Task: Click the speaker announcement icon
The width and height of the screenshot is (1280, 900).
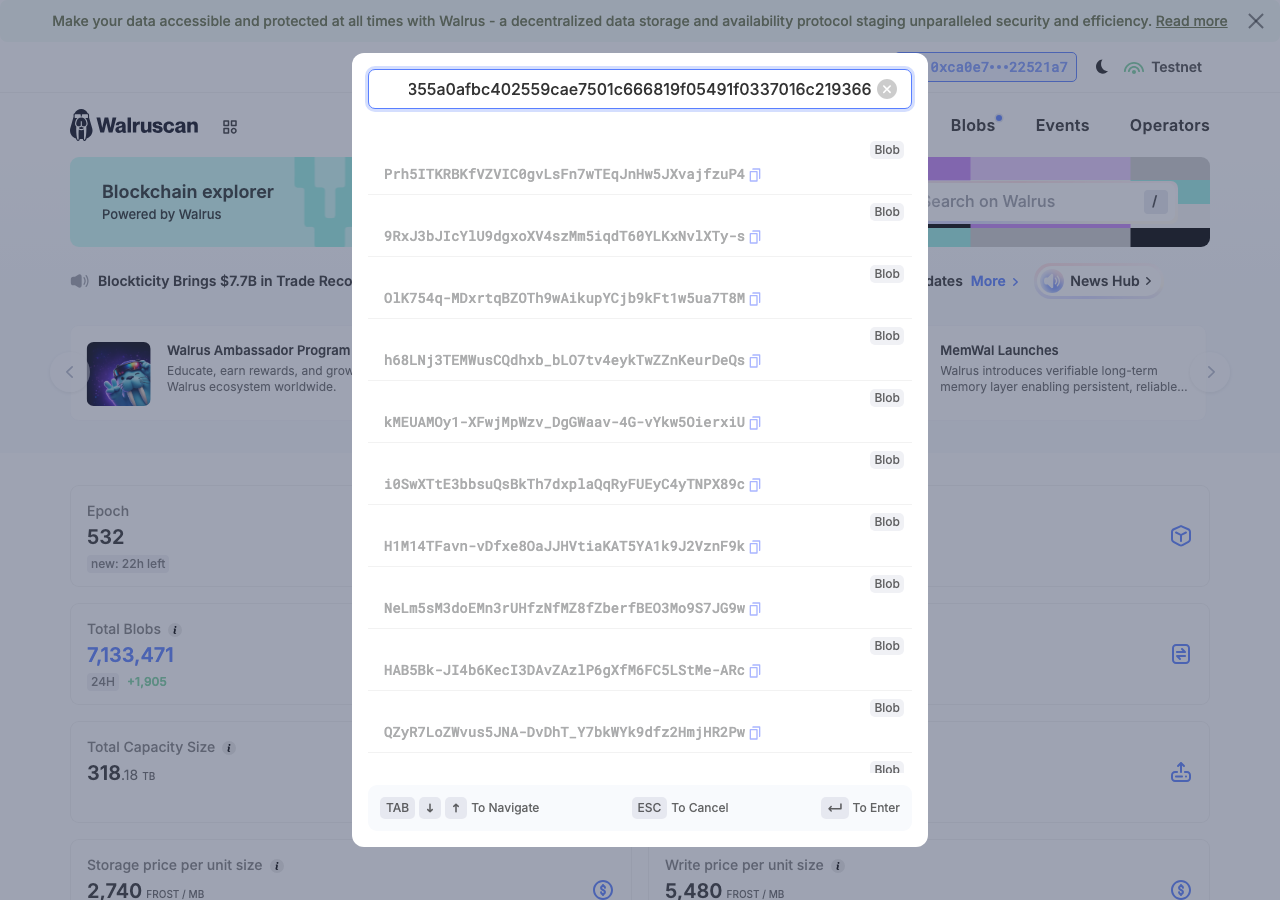Action: click(80, 281)
